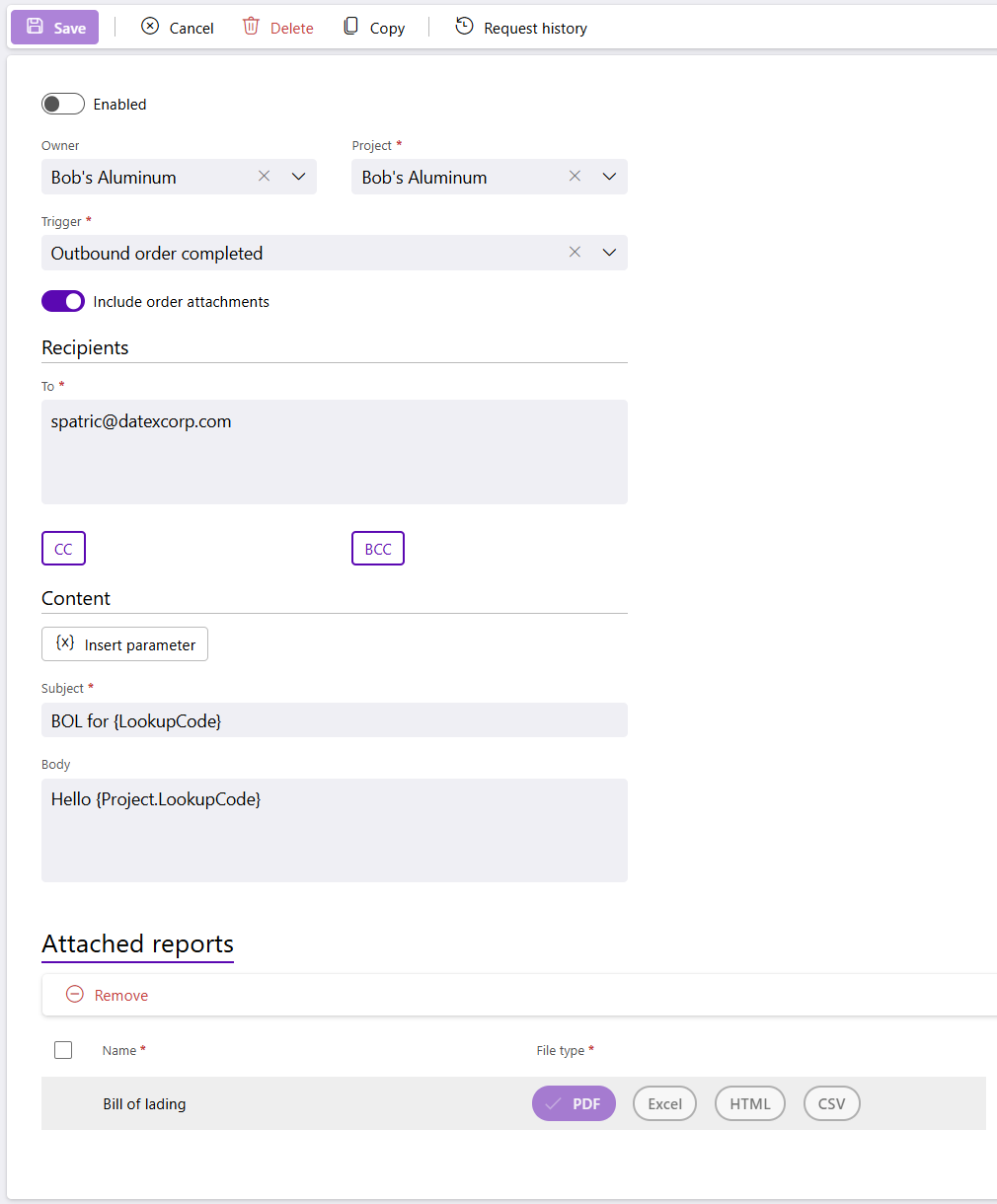Click into the Subject text field
The image size is (997, 1204).
point(334,720)
